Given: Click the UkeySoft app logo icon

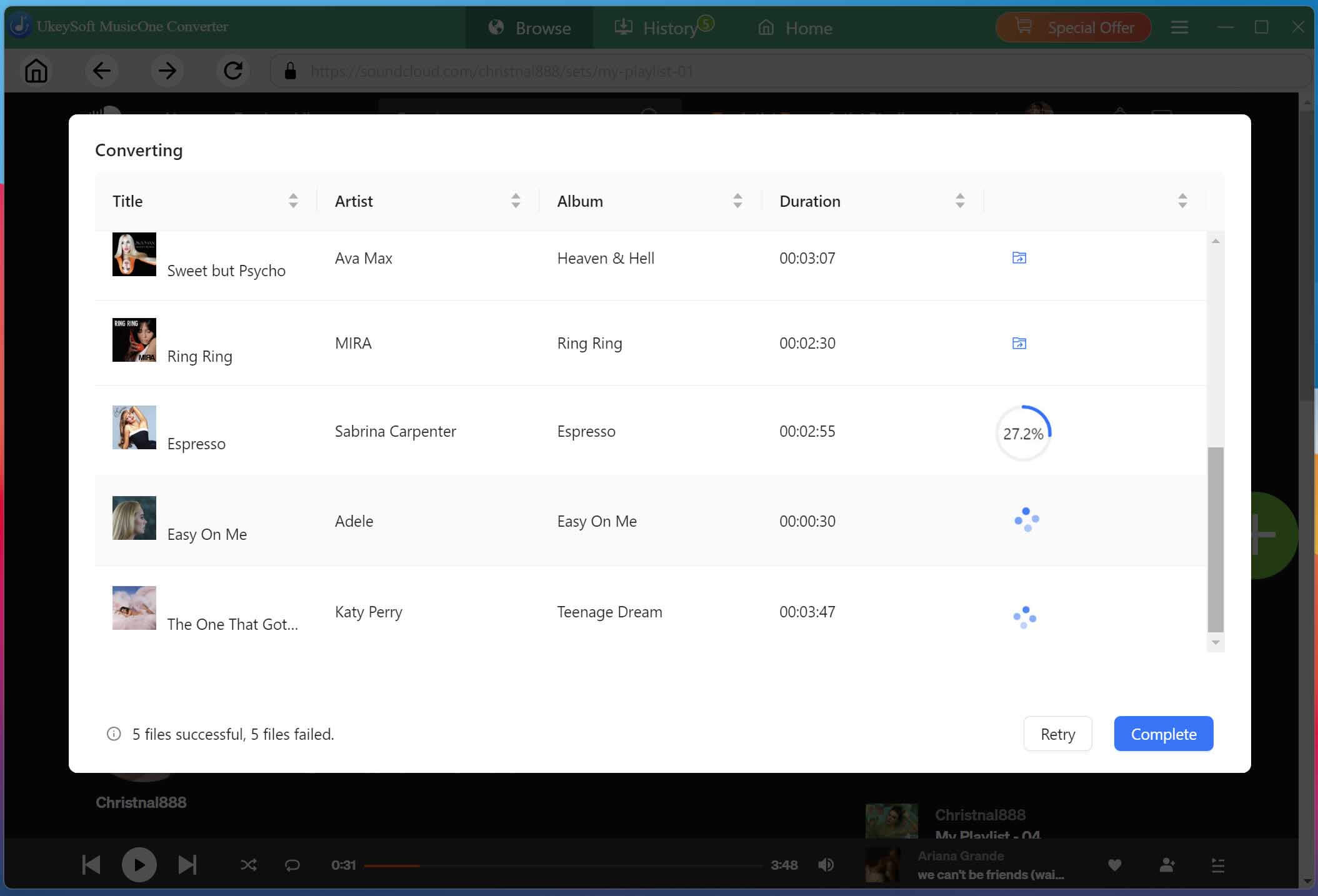Looking at the screenshot, I should point(21,26).
